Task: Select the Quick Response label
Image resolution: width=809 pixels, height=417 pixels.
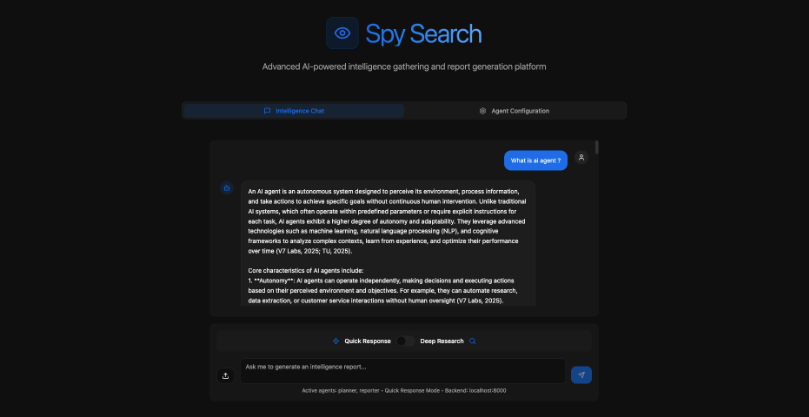Action: point(367,341)
